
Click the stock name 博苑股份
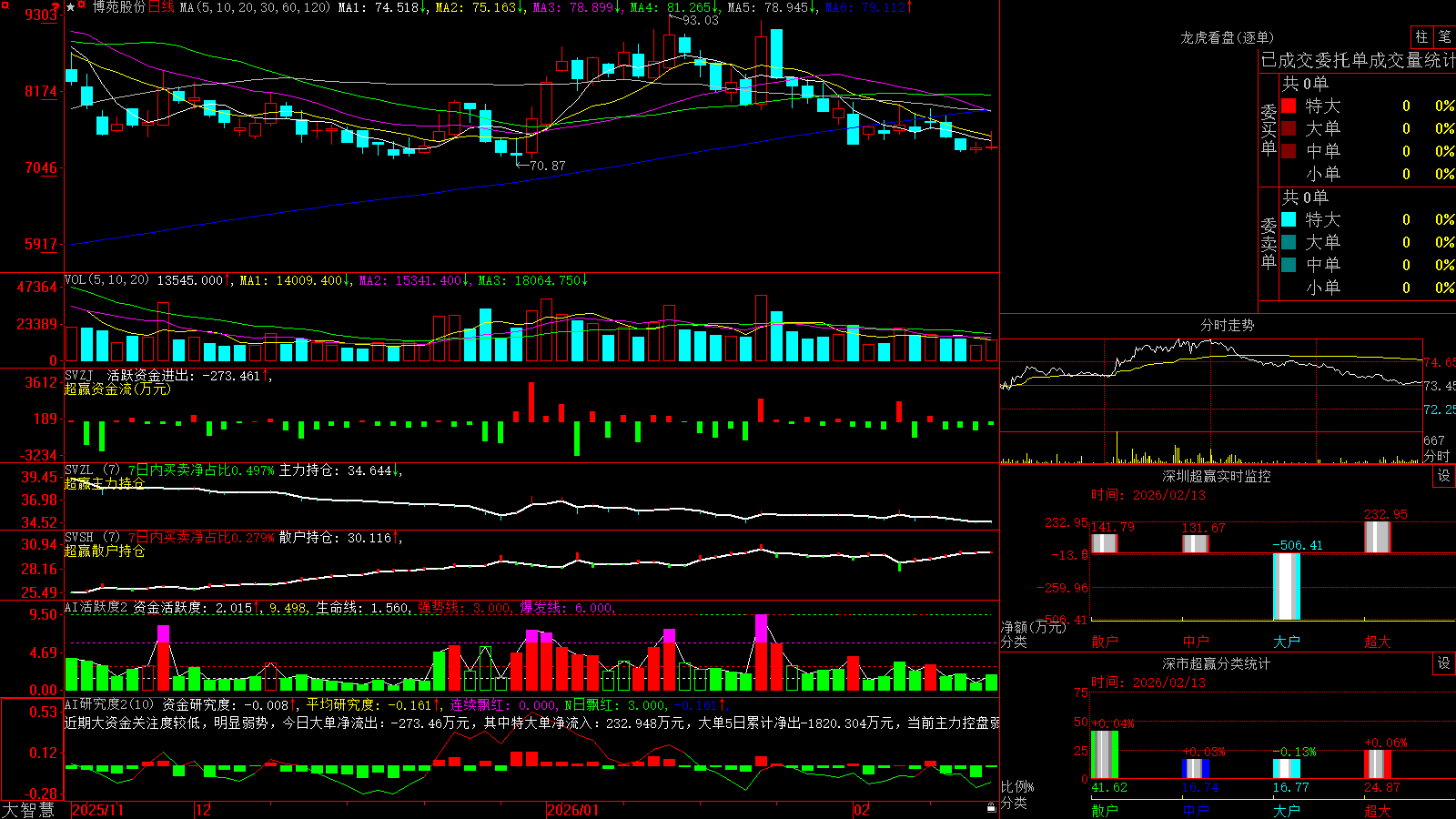coord(118,7)
